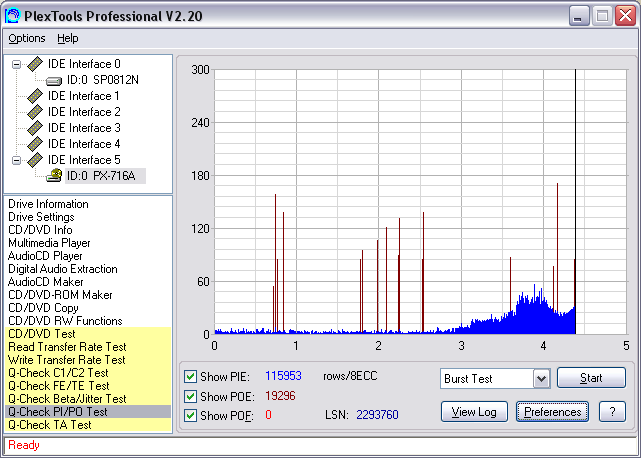This screenshot has height=458, width=641.
Task: Click the Ready status bar text
Action: click(24, 445)
